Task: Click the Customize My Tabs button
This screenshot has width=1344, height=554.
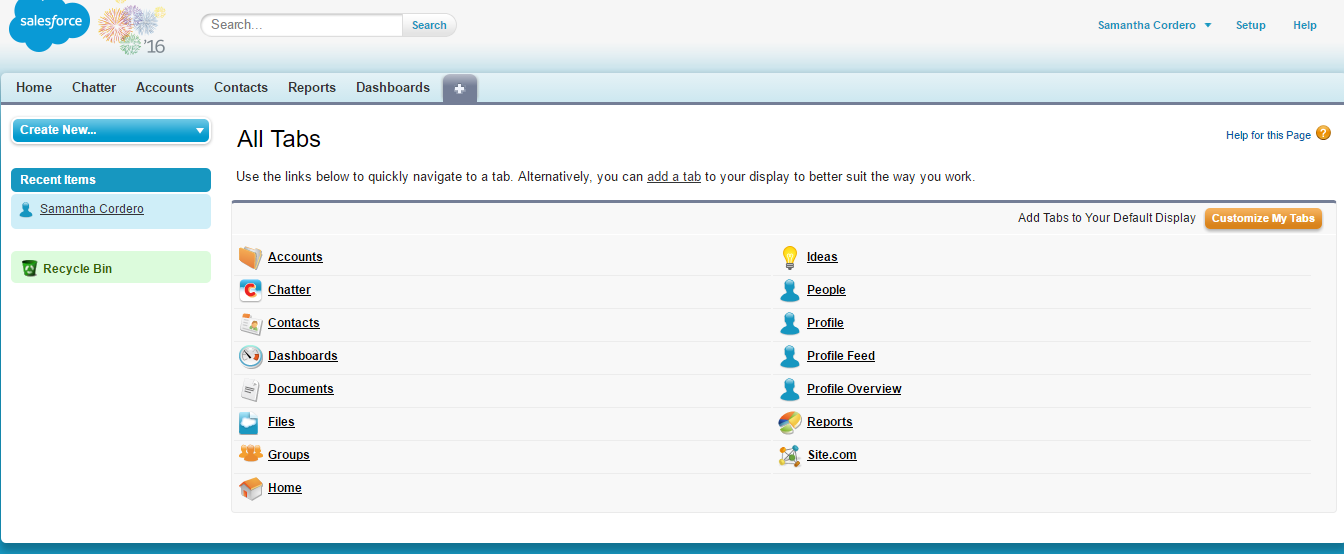Action: pos(1263,218)
